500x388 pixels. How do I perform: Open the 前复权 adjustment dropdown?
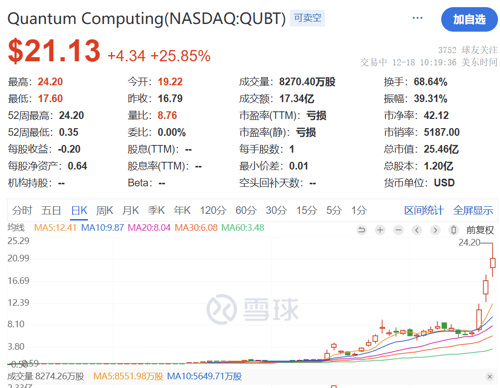[480, 230]
